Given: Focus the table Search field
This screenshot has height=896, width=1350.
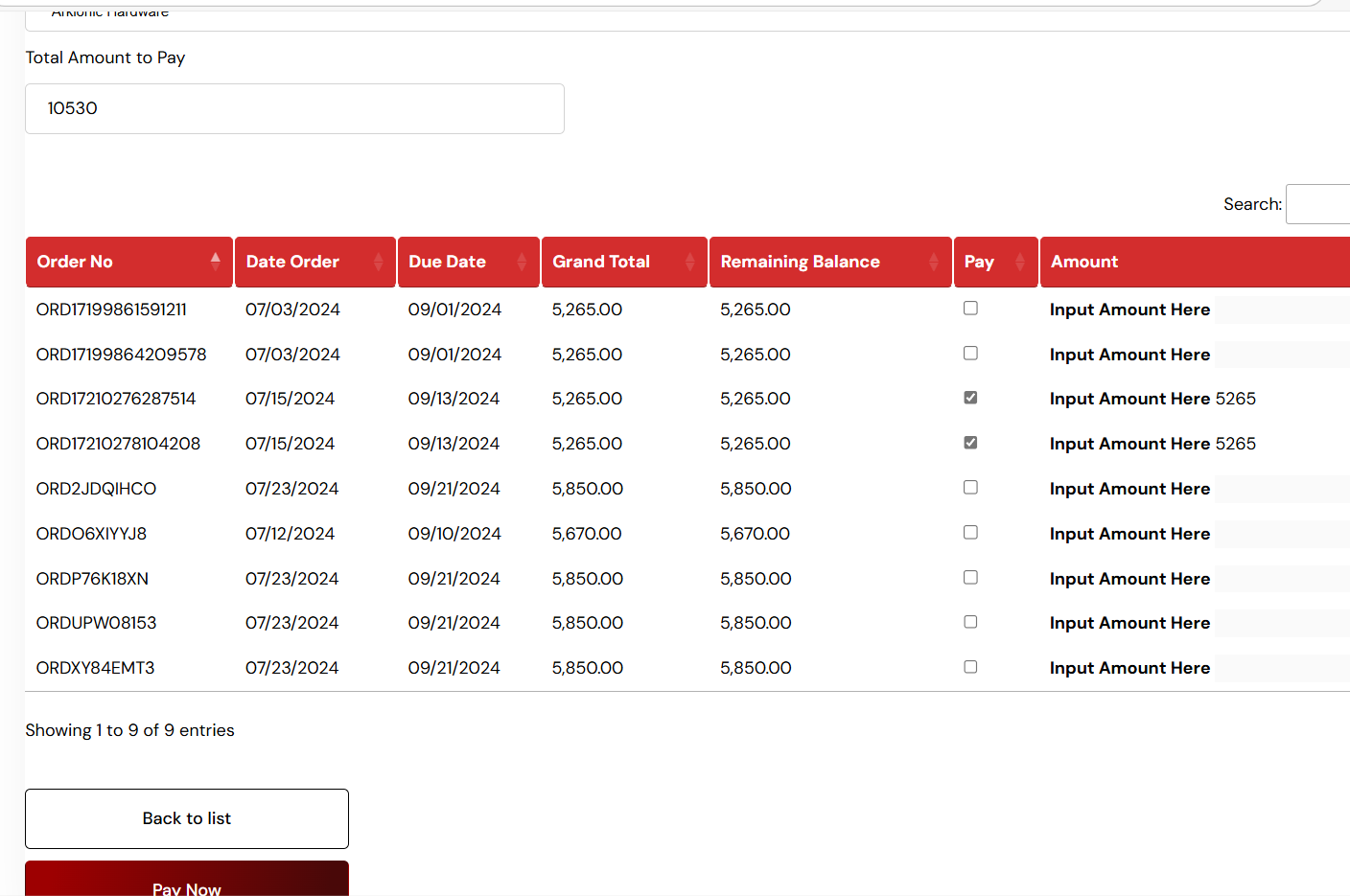Looking at the screenshot, I should [x=1318, y=204].
